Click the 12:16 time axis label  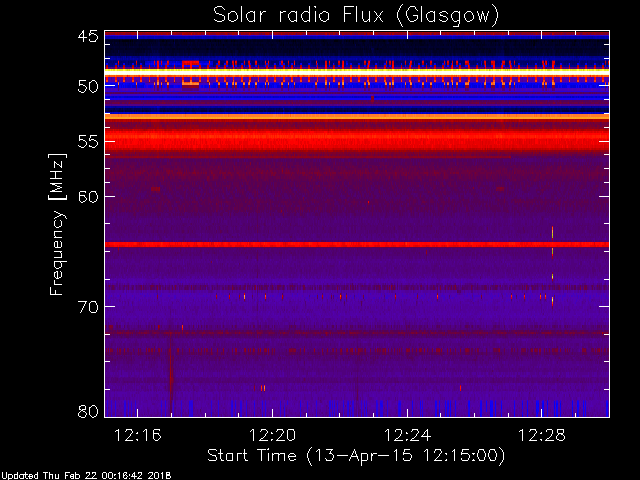click(x=138, y=435)
